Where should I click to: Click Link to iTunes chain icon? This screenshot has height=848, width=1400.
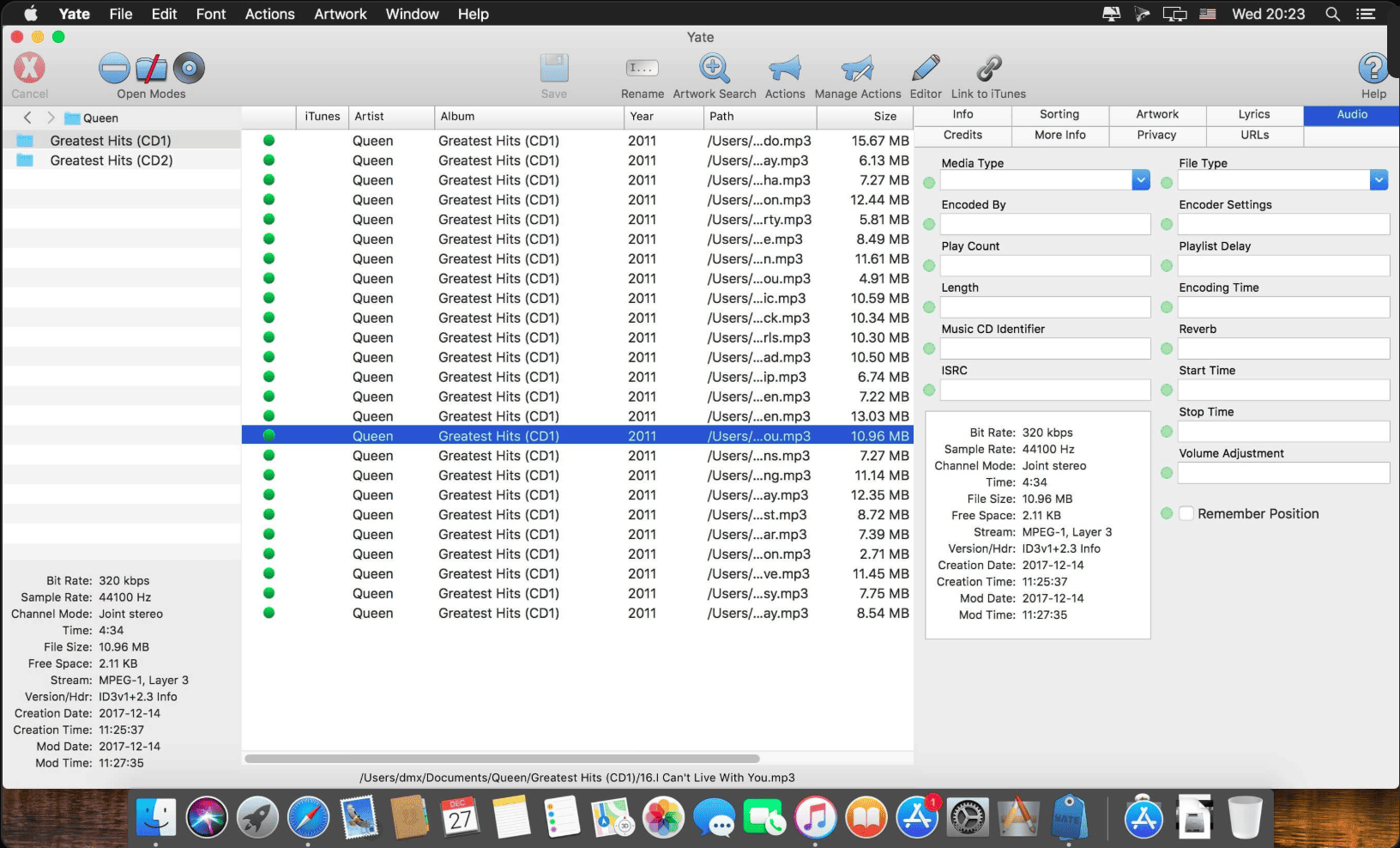pyautogui.click(x=988, y=68)
